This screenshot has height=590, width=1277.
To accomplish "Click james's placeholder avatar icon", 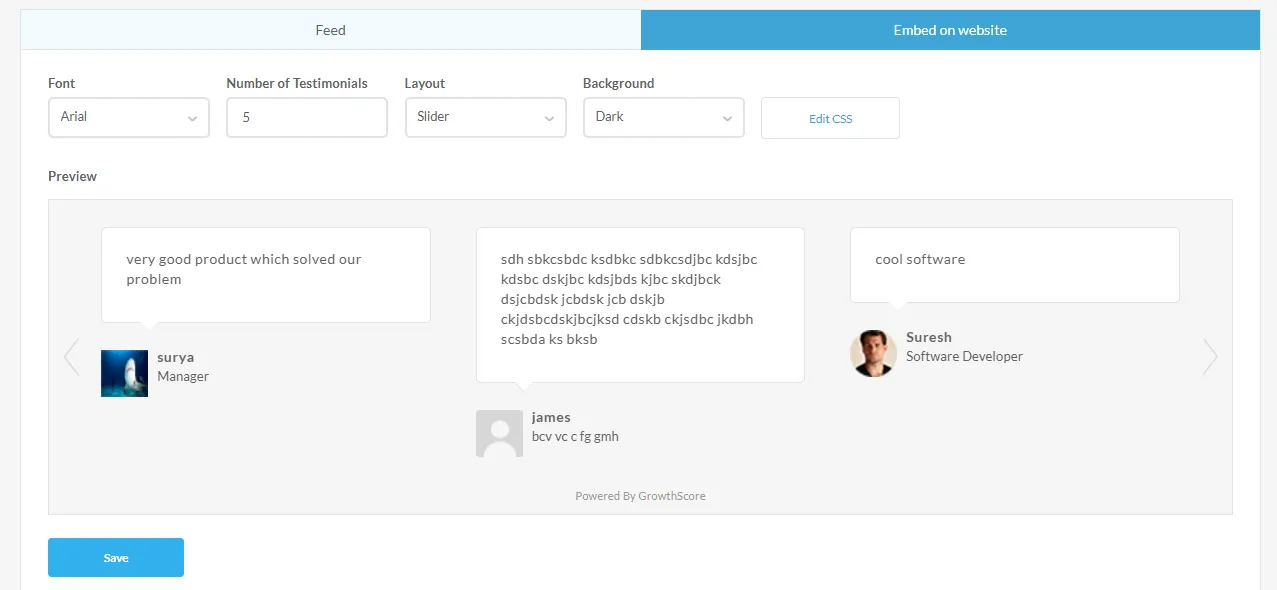I will [x=499, y=433].
